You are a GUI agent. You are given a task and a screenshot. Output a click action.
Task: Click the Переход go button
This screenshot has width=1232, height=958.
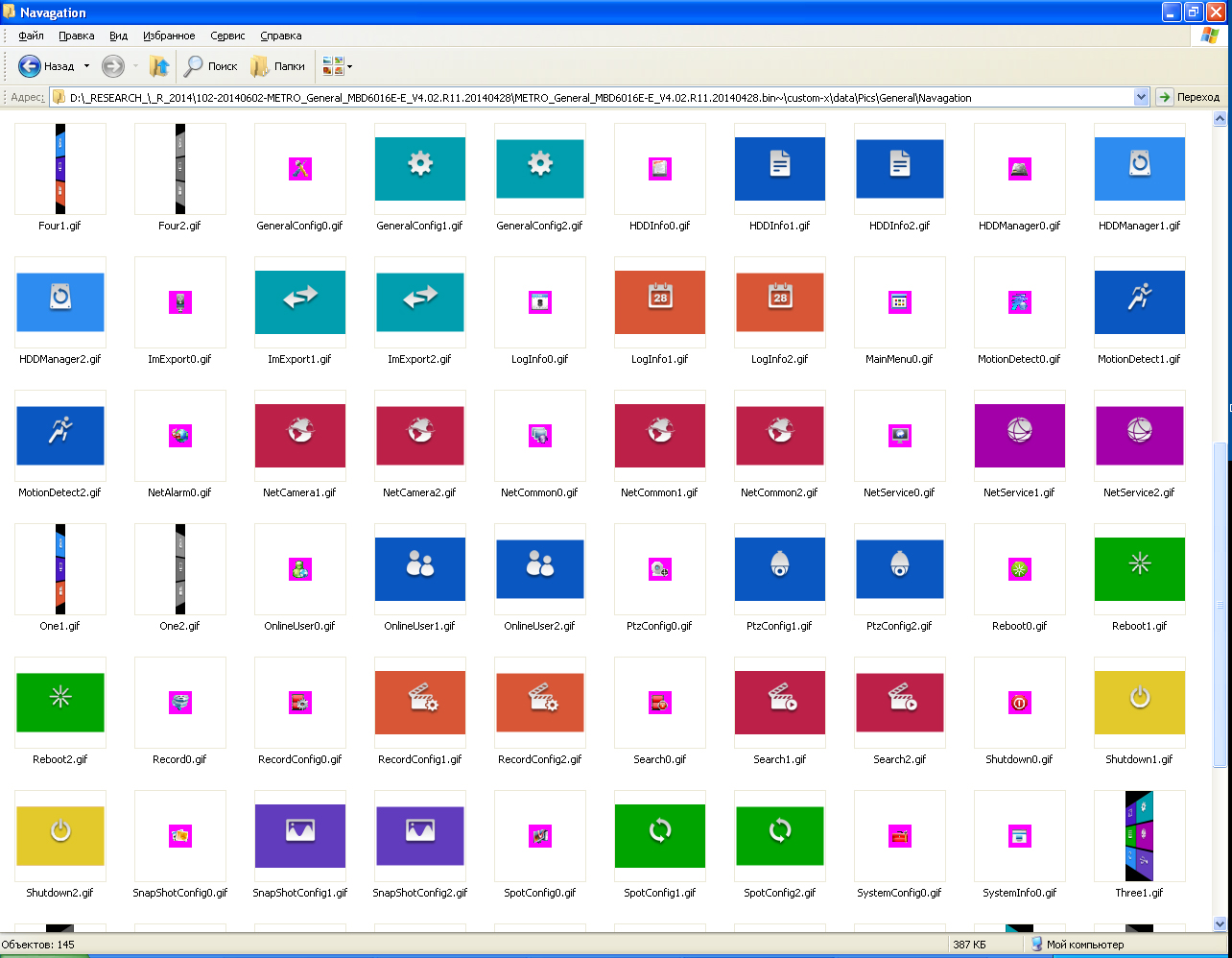(1189, 97)
